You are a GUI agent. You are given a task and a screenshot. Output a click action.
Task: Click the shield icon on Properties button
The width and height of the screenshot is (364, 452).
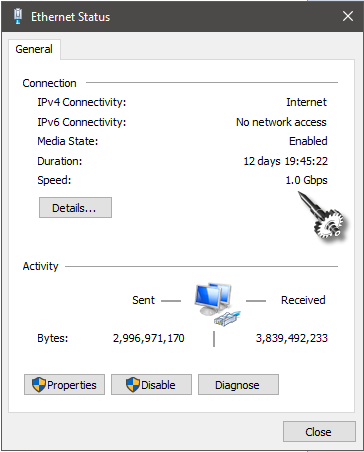39,384
